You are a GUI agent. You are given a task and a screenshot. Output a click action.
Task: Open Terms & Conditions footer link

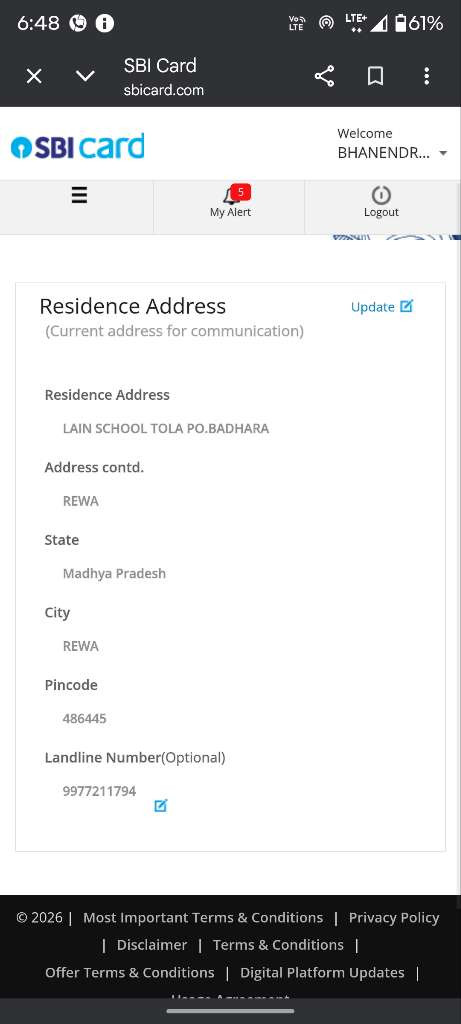tap(278, 945)
